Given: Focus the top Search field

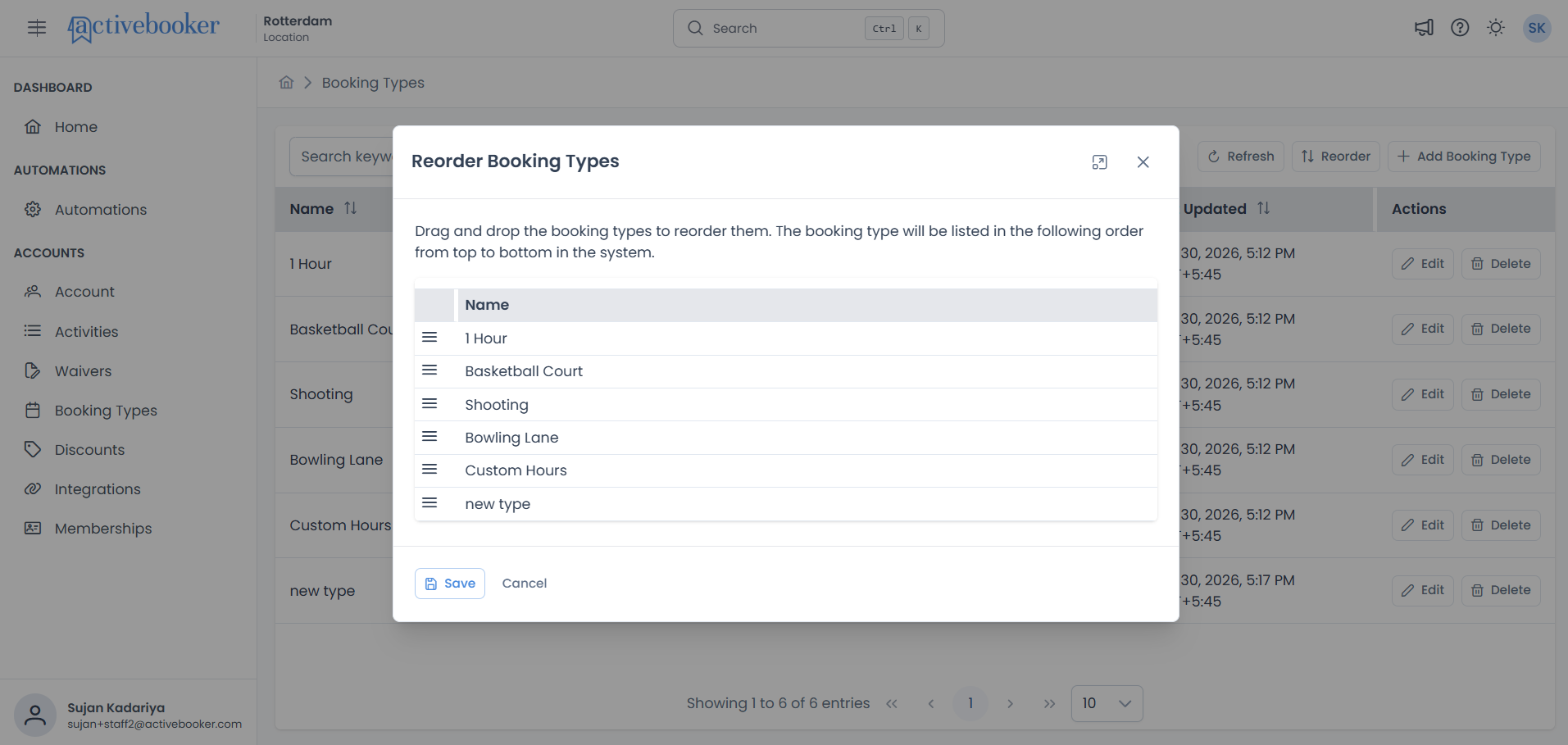Looking at the screenshot, I should click(x=808, y=28).
